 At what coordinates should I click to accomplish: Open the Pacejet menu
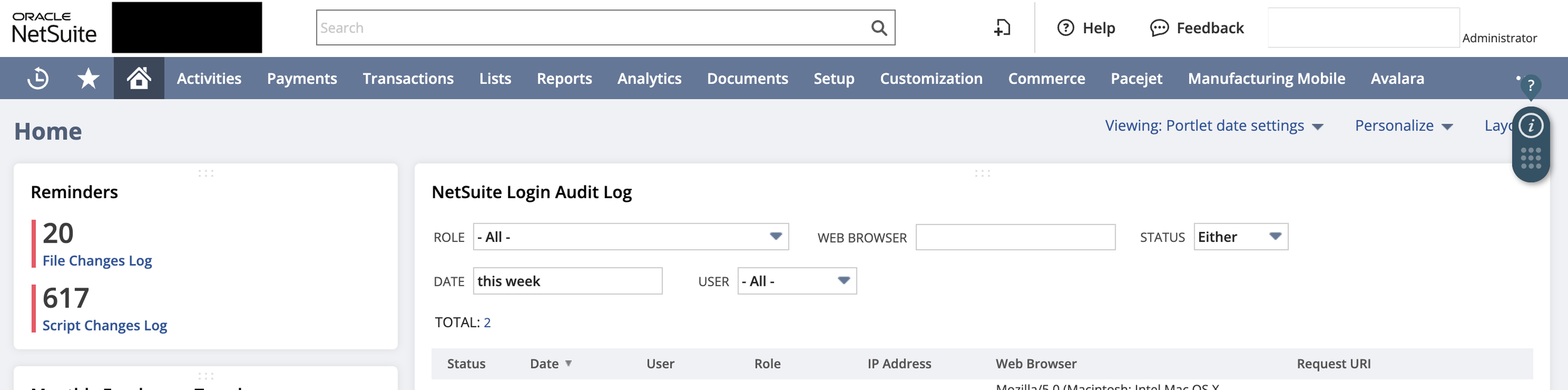point(1136,78)
